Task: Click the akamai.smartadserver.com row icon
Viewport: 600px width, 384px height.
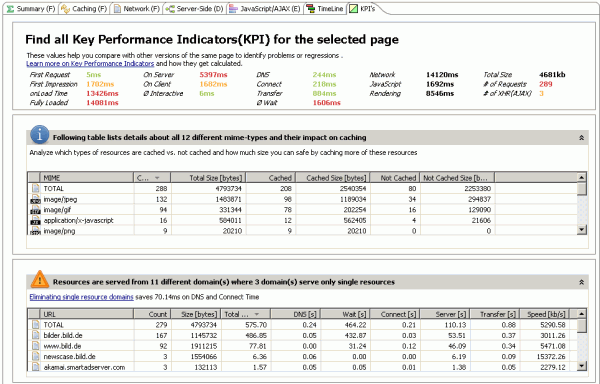Action: point(36,367)
